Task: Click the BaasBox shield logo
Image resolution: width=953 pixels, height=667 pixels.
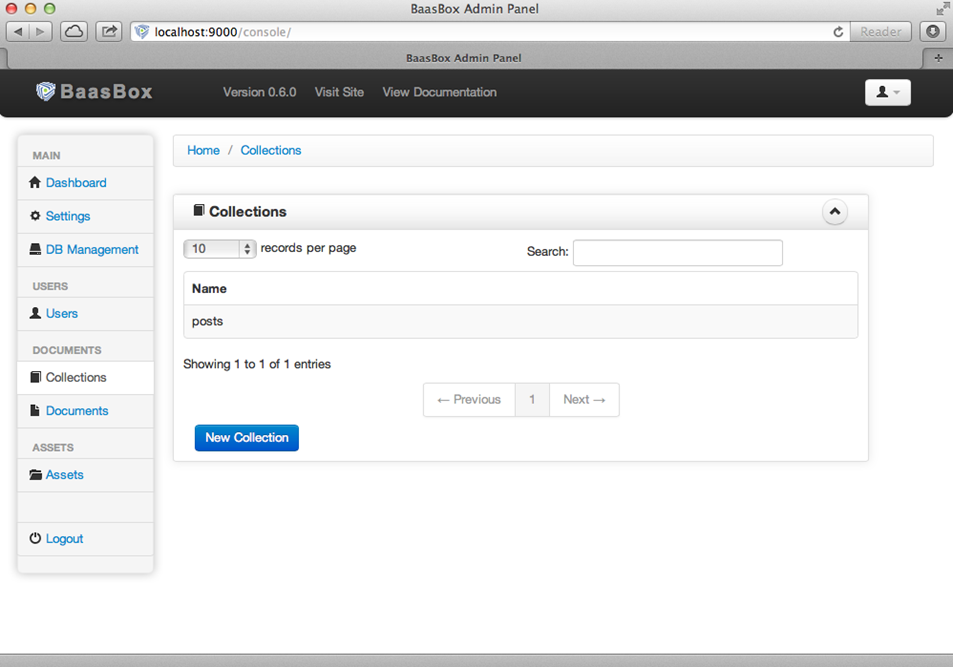Action: click(x=46, y=92)
